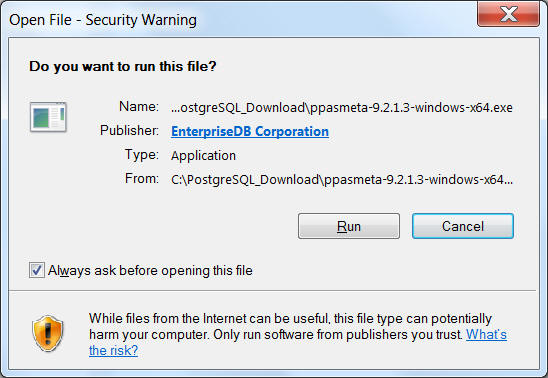Click the separator line above the warning text
548x378 pixels.
pos(272,290)
